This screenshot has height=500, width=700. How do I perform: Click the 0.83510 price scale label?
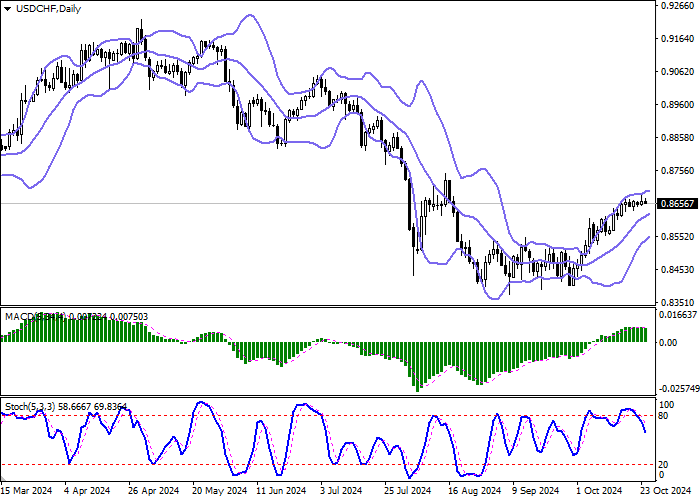(678, 302)
